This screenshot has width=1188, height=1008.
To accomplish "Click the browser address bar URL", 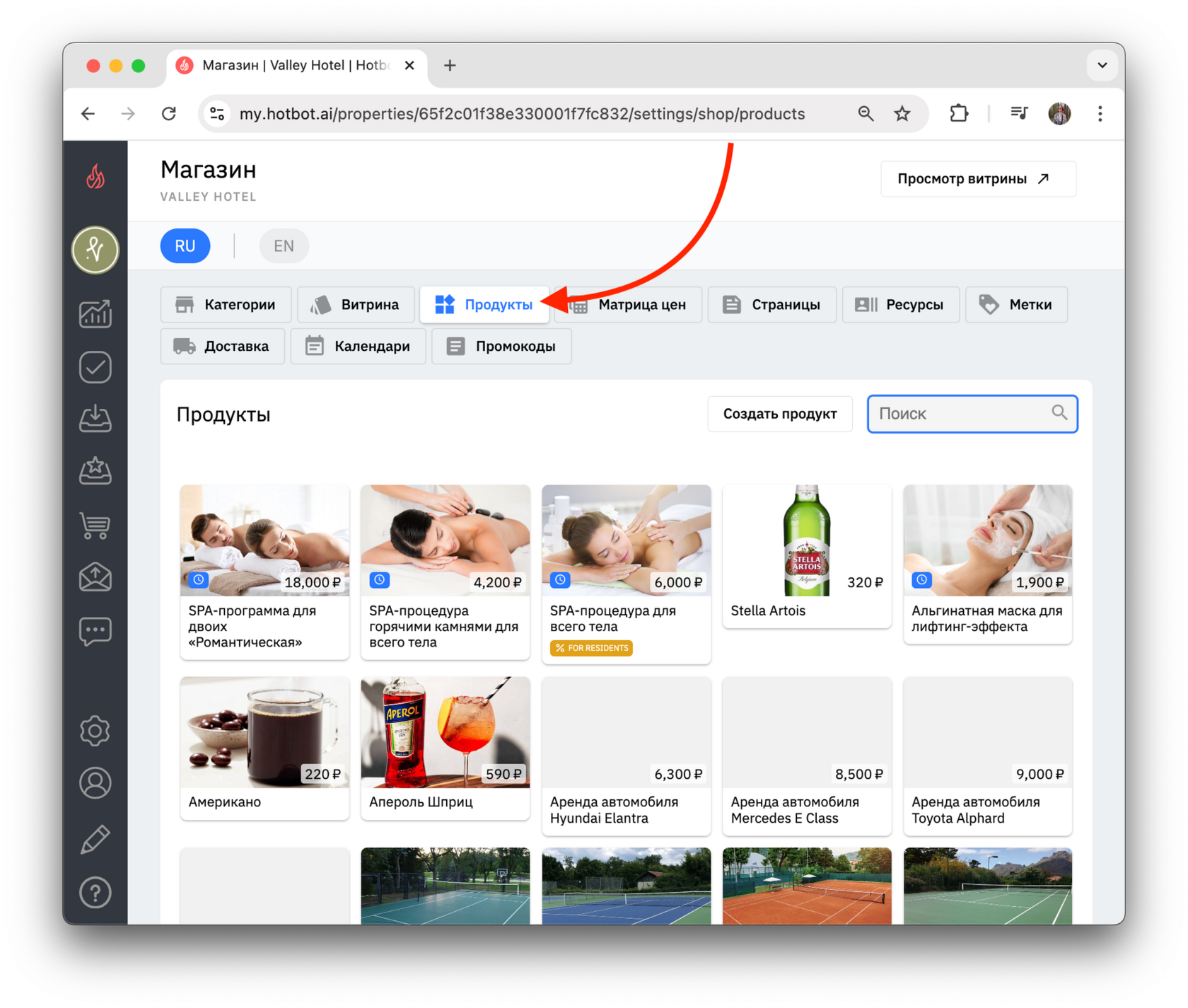I will [522, 114].
